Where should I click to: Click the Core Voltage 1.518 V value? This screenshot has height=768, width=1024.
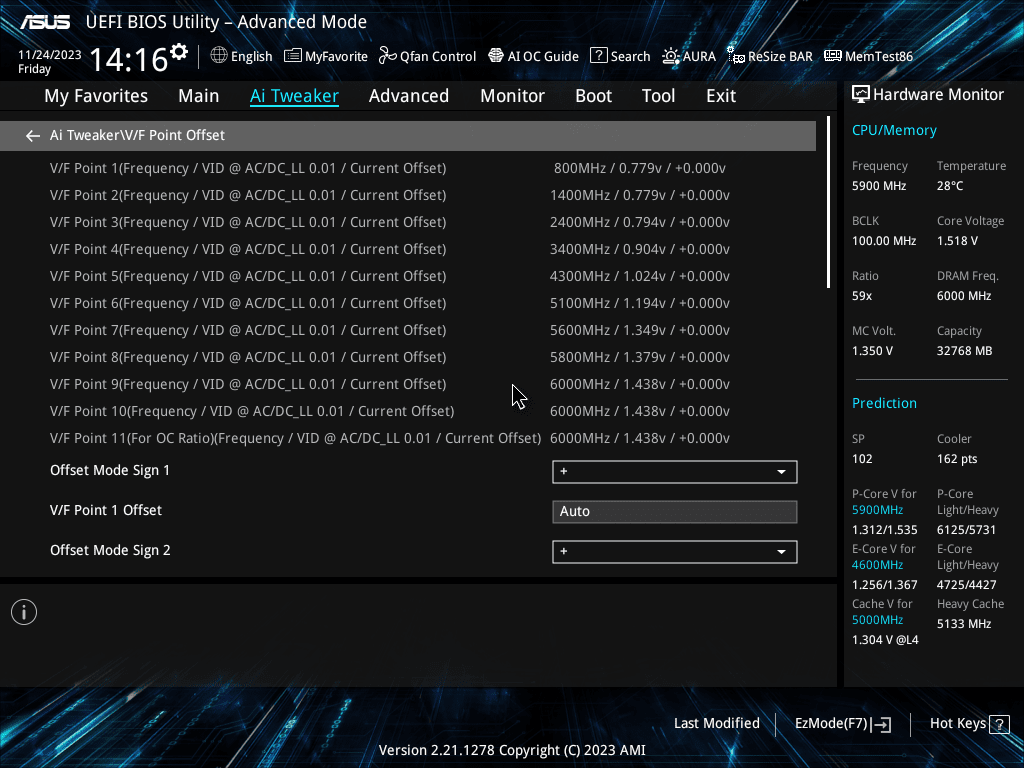coord(957,241)
